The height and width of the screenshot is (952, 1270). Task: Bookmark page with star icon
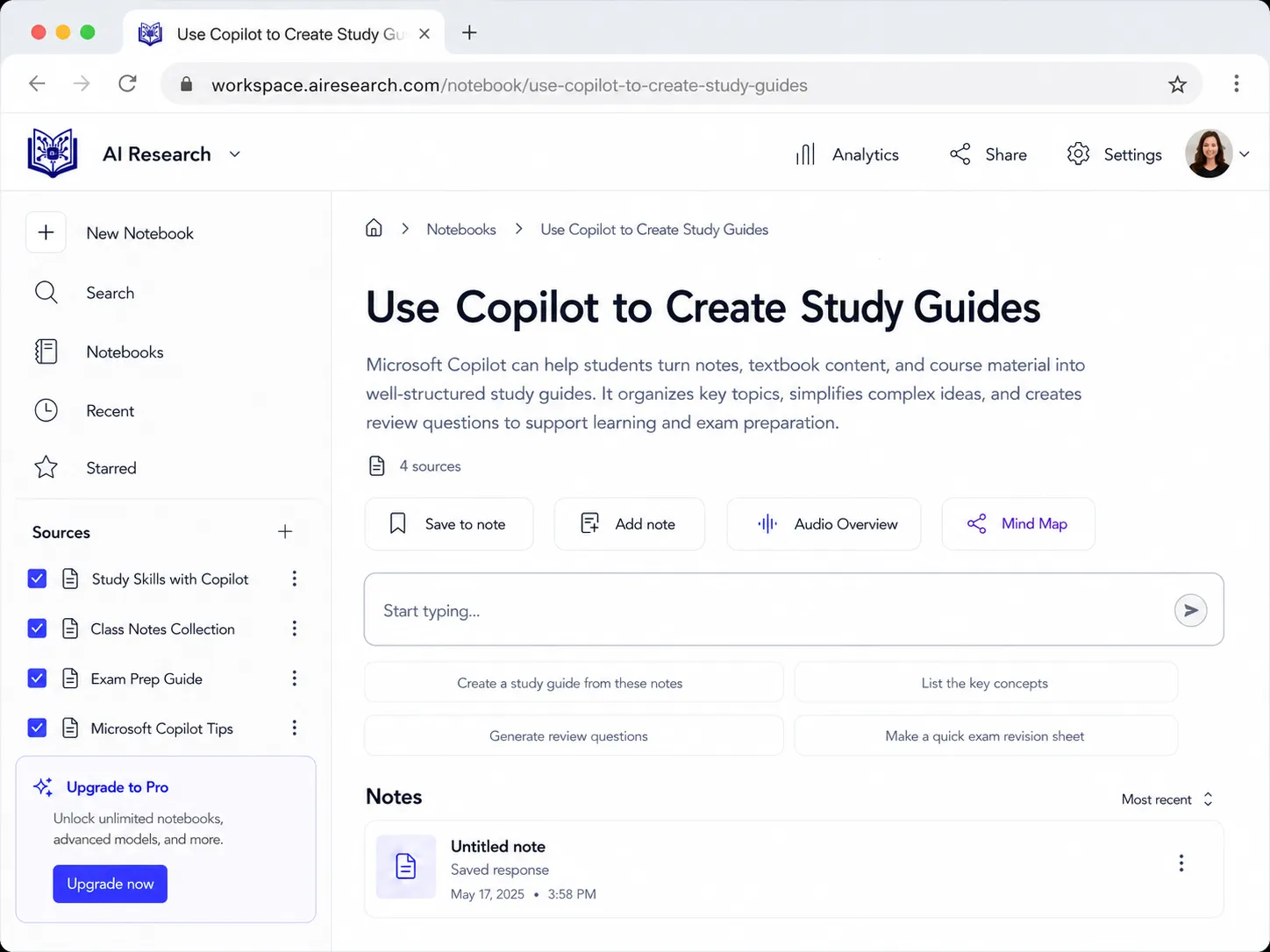pyautogui.click(x=1177, y=85)
